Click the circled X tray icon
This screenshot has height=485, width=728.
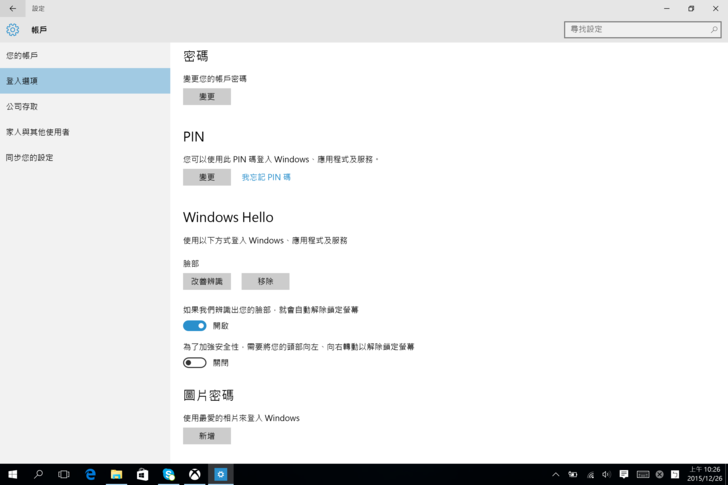tap(659, 474)
